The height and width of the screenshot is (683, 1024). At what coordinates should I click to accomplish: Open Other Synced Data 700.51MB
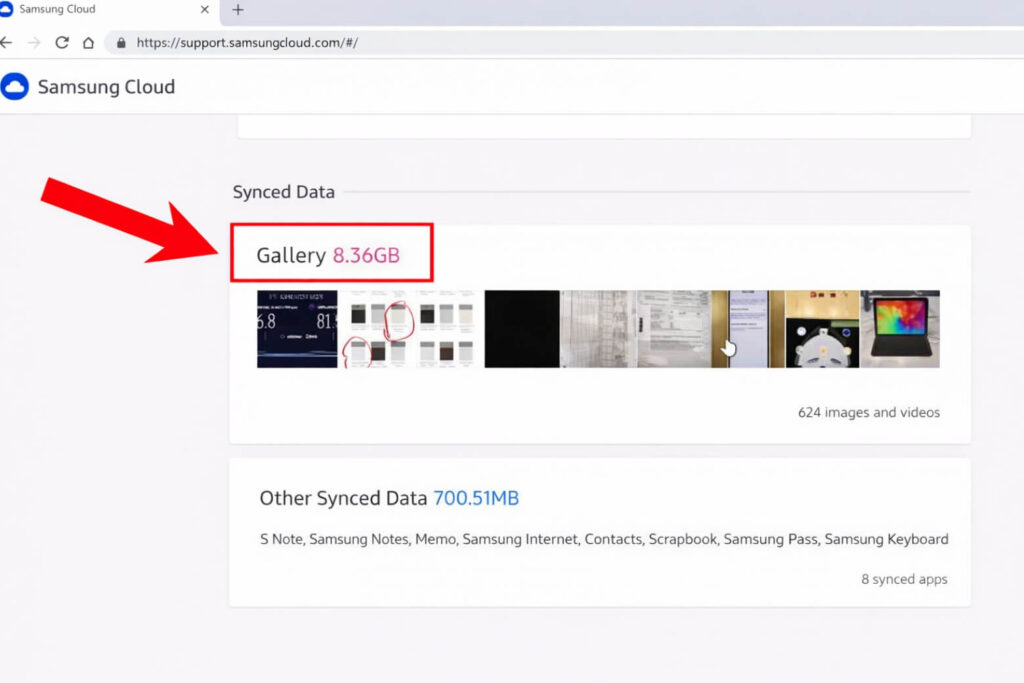(389, 498)
